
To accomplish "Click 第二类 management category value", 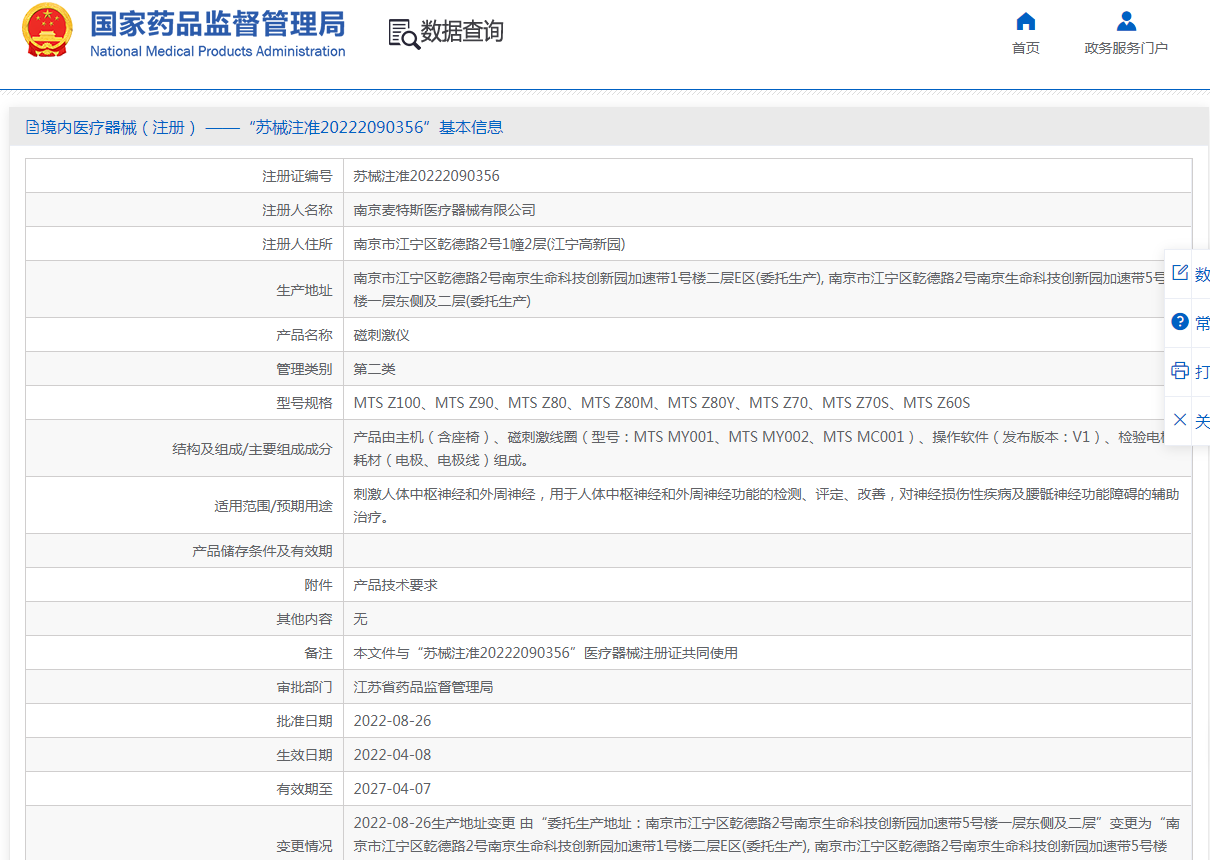I will 375,369.
